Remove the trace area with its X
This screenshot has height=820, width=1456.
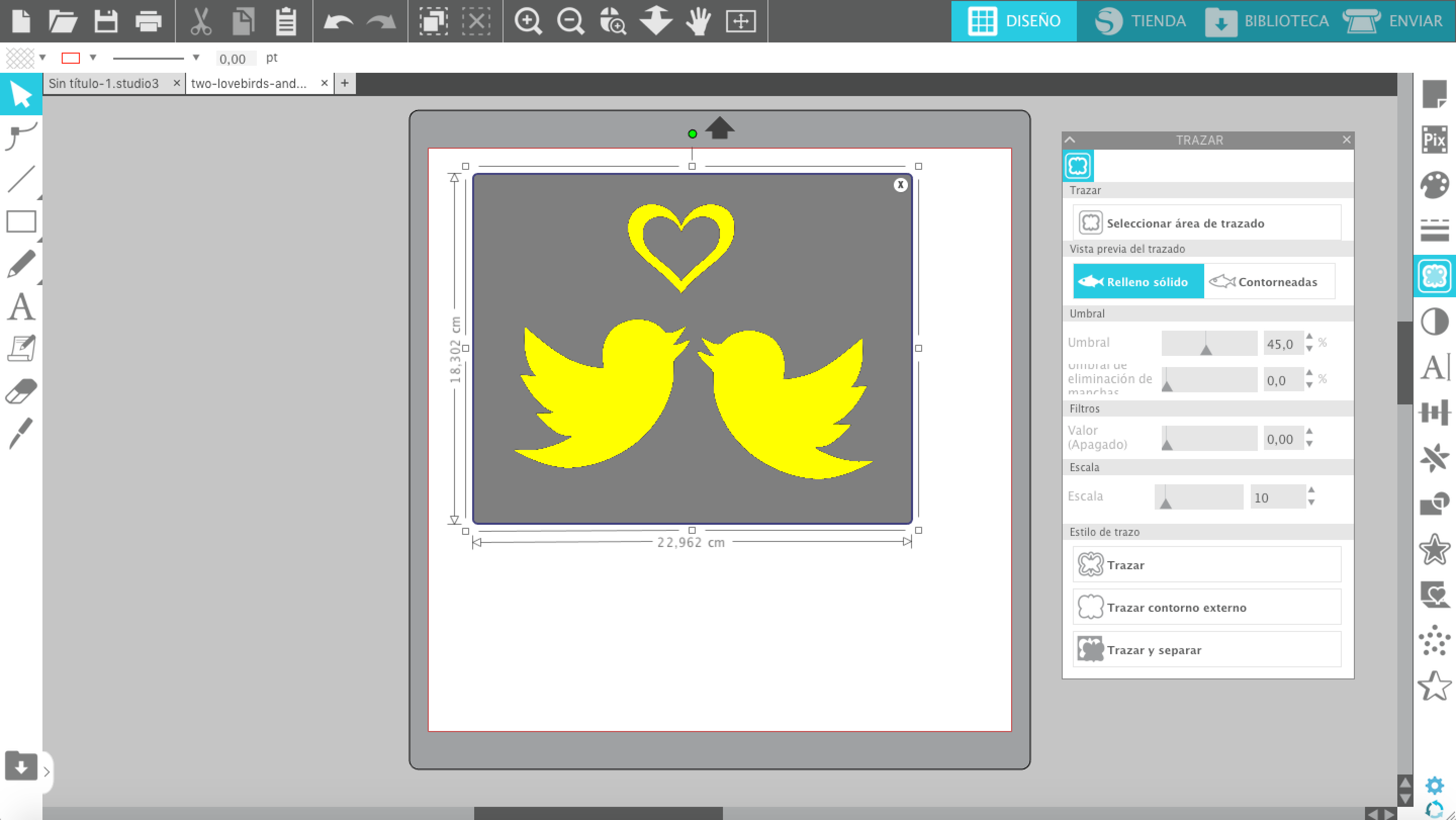900,185
